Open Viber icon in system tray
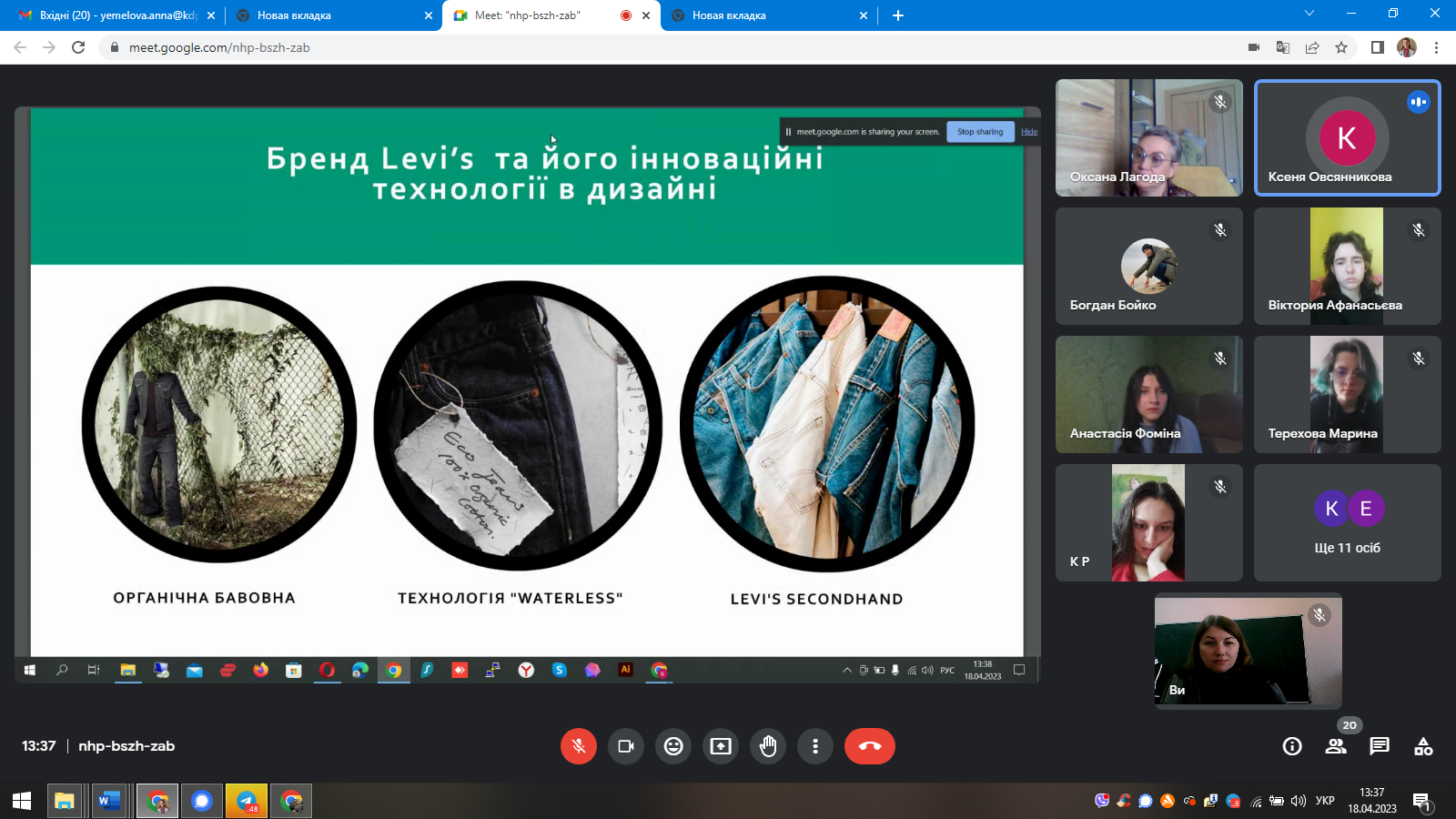The width and height of the screenshot is (1456, 819). point(1102,801)
